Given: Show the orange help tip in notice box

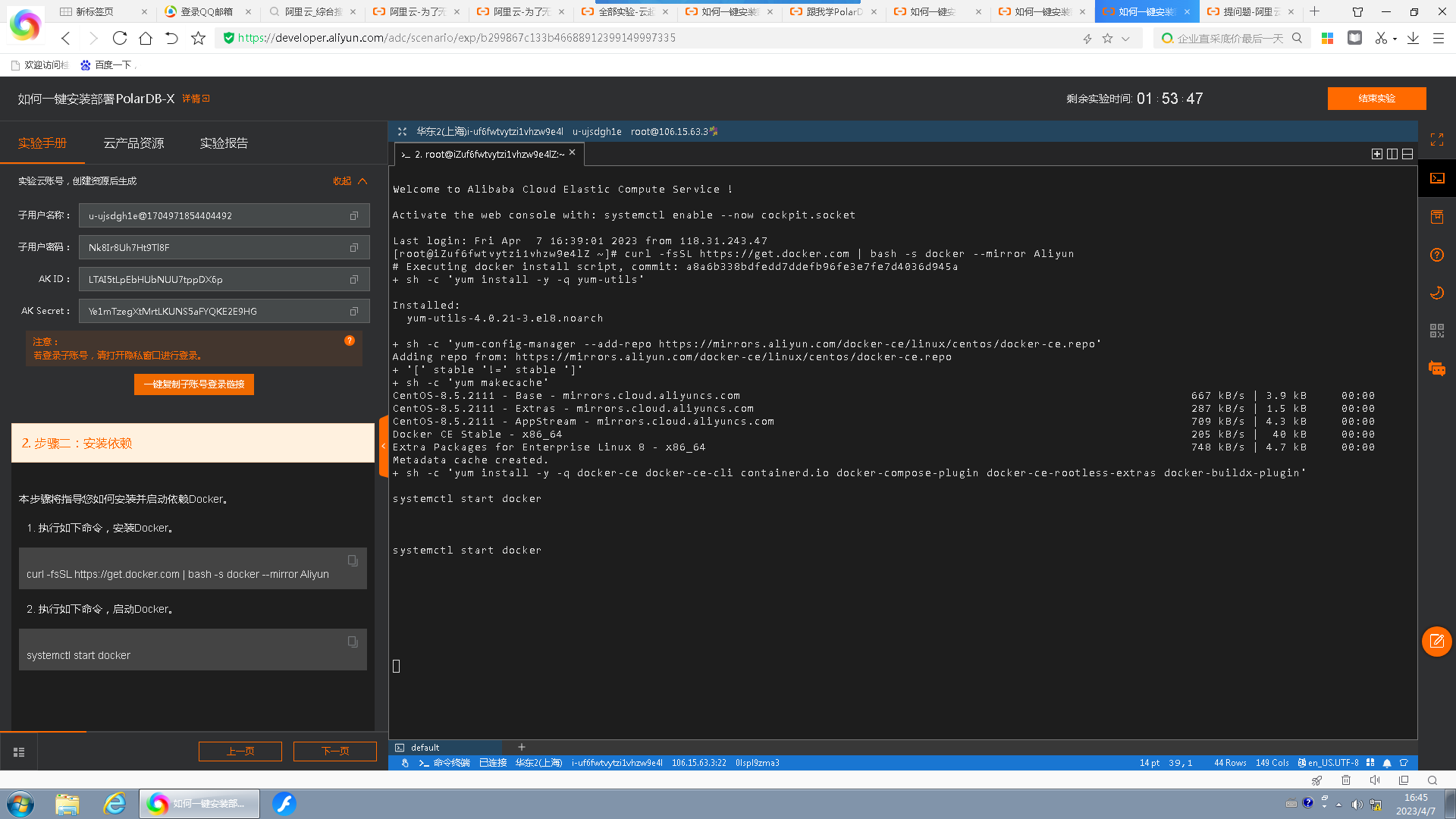Looking at the screenshot, I should click(350, 340).
